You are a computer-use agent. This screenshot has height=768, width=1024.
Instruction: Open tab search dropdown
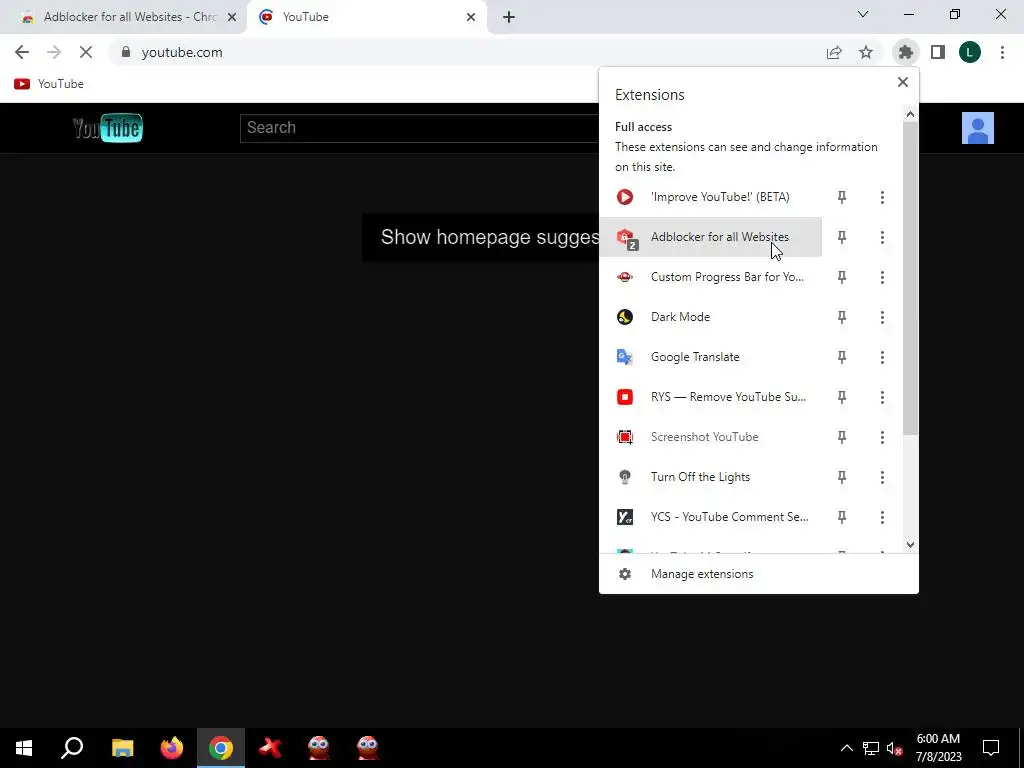tap(863, 14)
